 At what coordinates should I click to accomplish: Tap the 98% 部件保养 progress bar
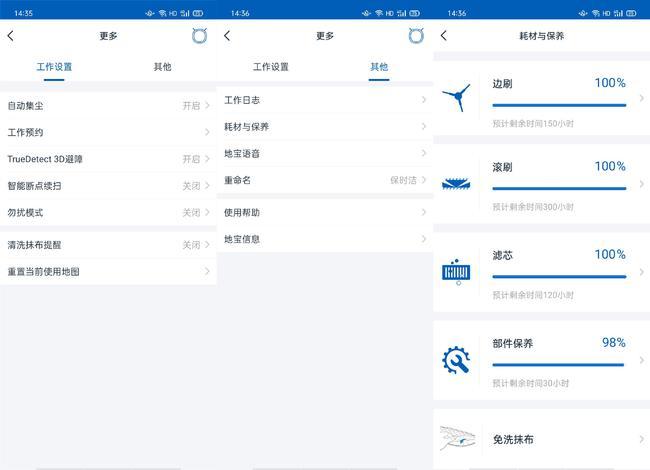558,365
